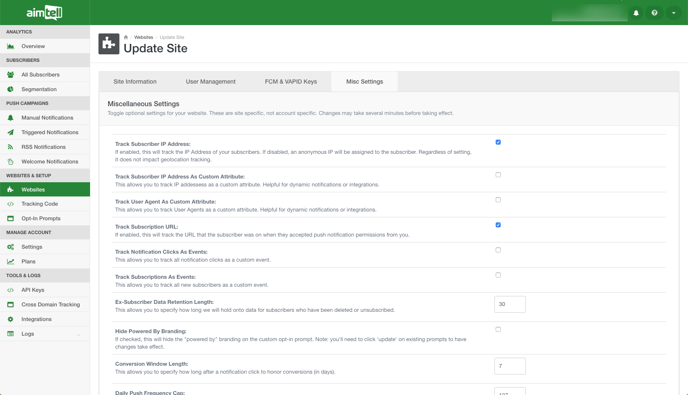Click the Conversion Window Length label
This screenshot has width=688, height=395.
tap(152, 364)
